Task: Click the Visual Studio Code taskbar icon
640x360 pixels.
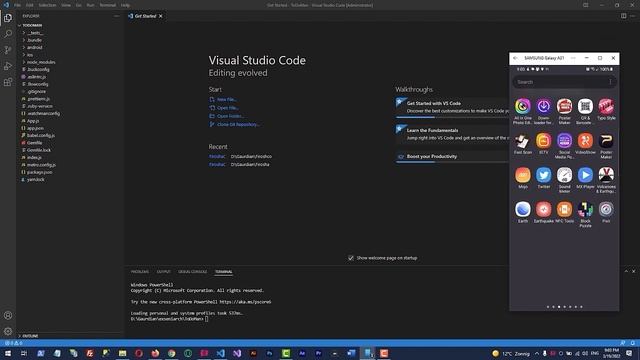Action: (220, 353)
